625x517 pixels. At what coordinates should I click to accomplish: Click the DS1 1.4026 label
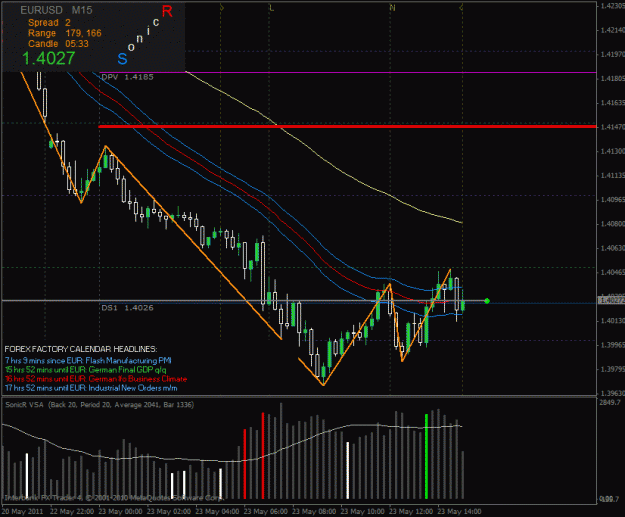128,308
